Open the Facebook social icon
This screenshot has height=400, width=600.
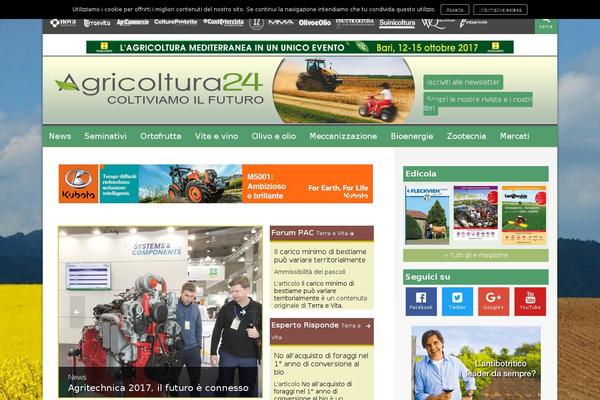tap(421, 302)
